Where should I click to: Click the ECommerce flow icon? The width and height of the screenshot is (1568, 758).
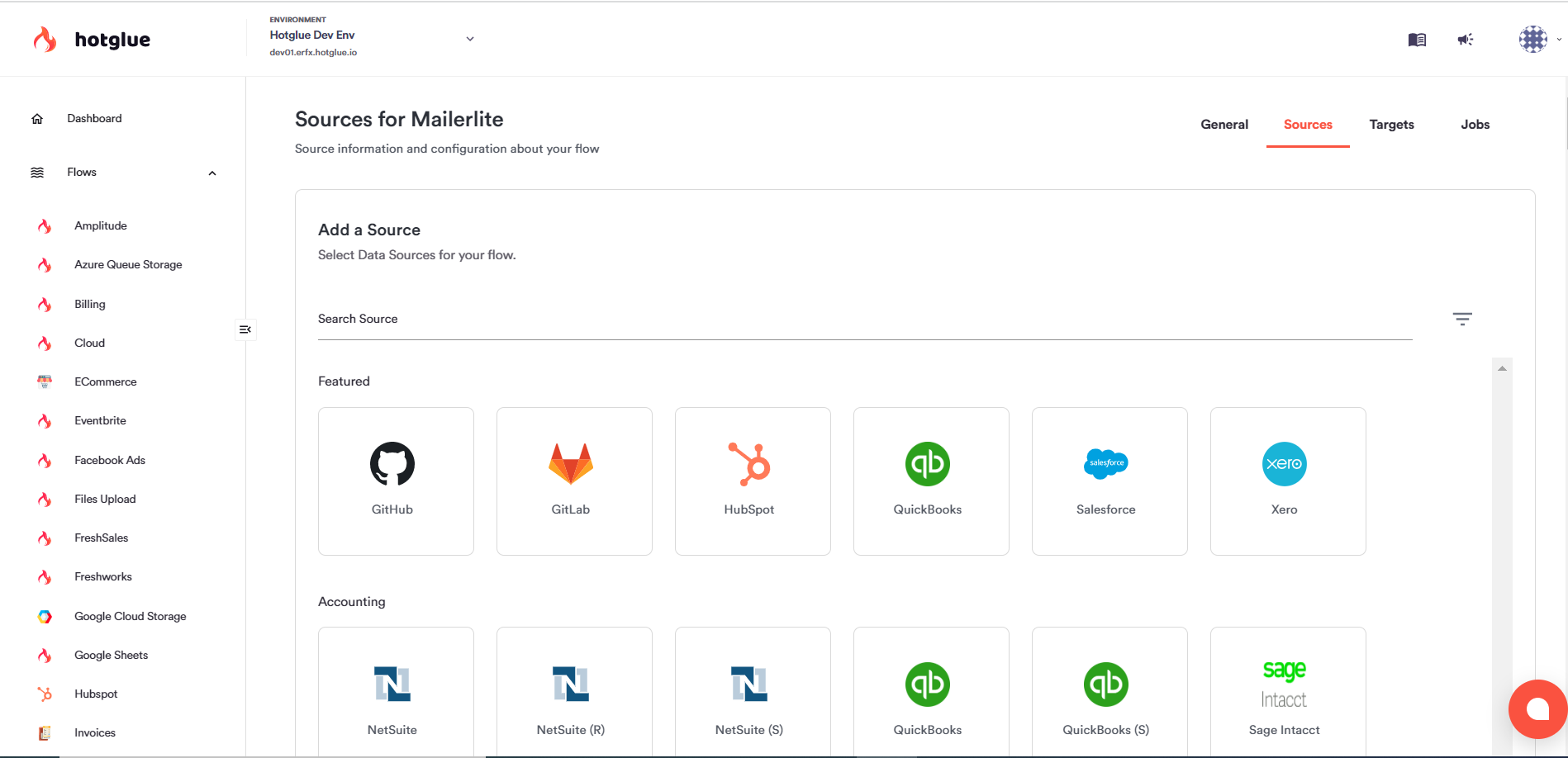pyautogui.click(x=45, y=381)
